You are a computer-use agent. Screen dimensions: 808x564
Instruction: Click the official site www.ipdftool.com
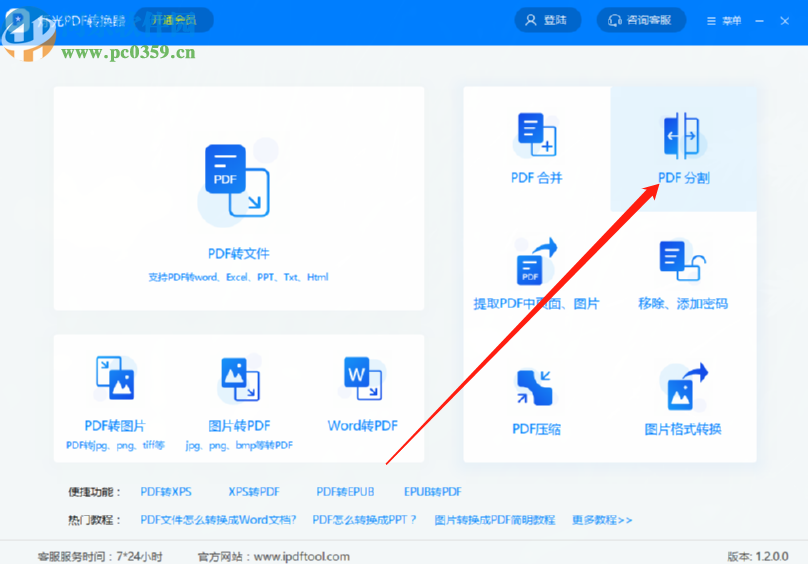pyautogui.click(x=302, y=557)
